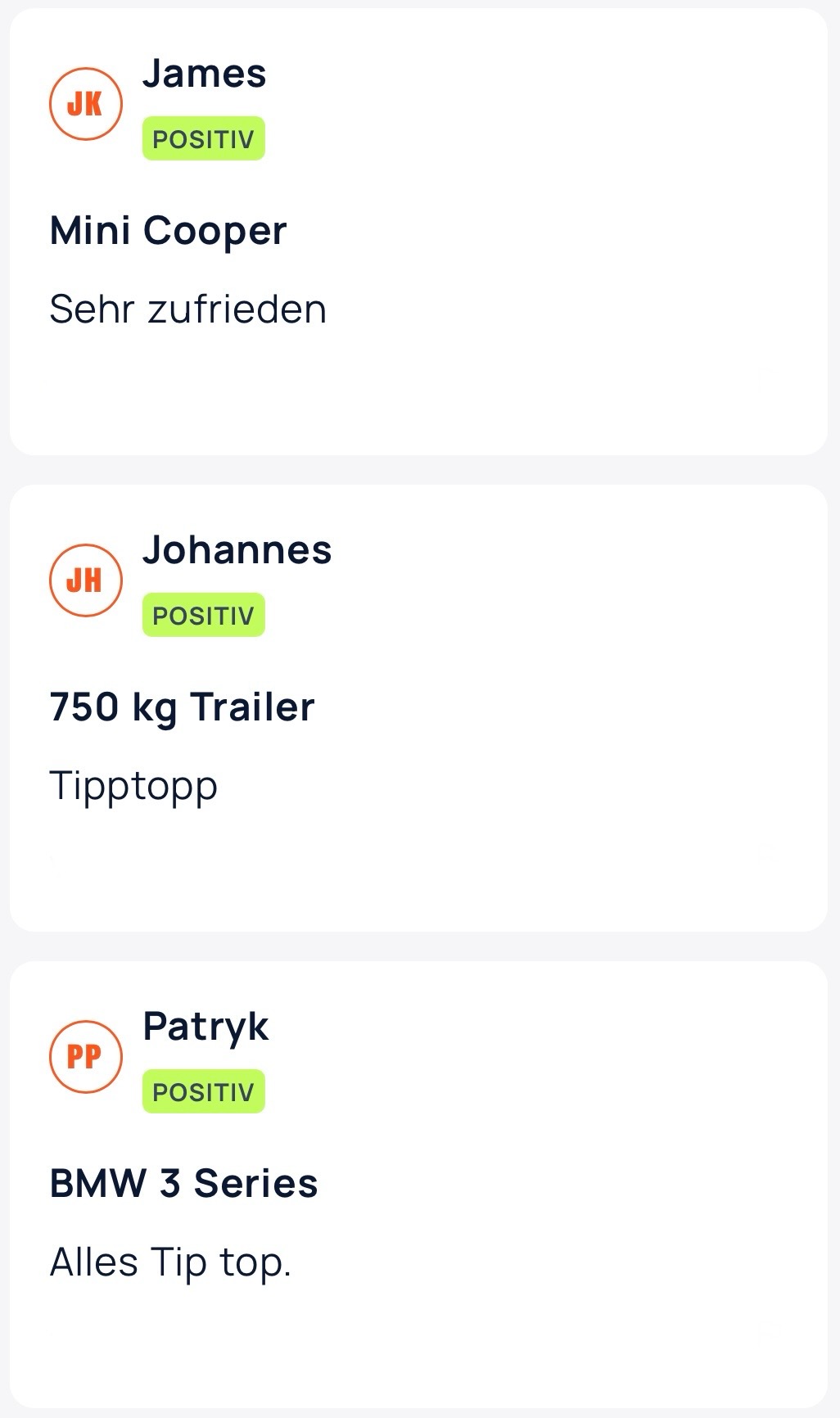Viewport: 840px width, 1418px height.
Task: Open the BMW 3 Series title
Action: pos(183,1184)
